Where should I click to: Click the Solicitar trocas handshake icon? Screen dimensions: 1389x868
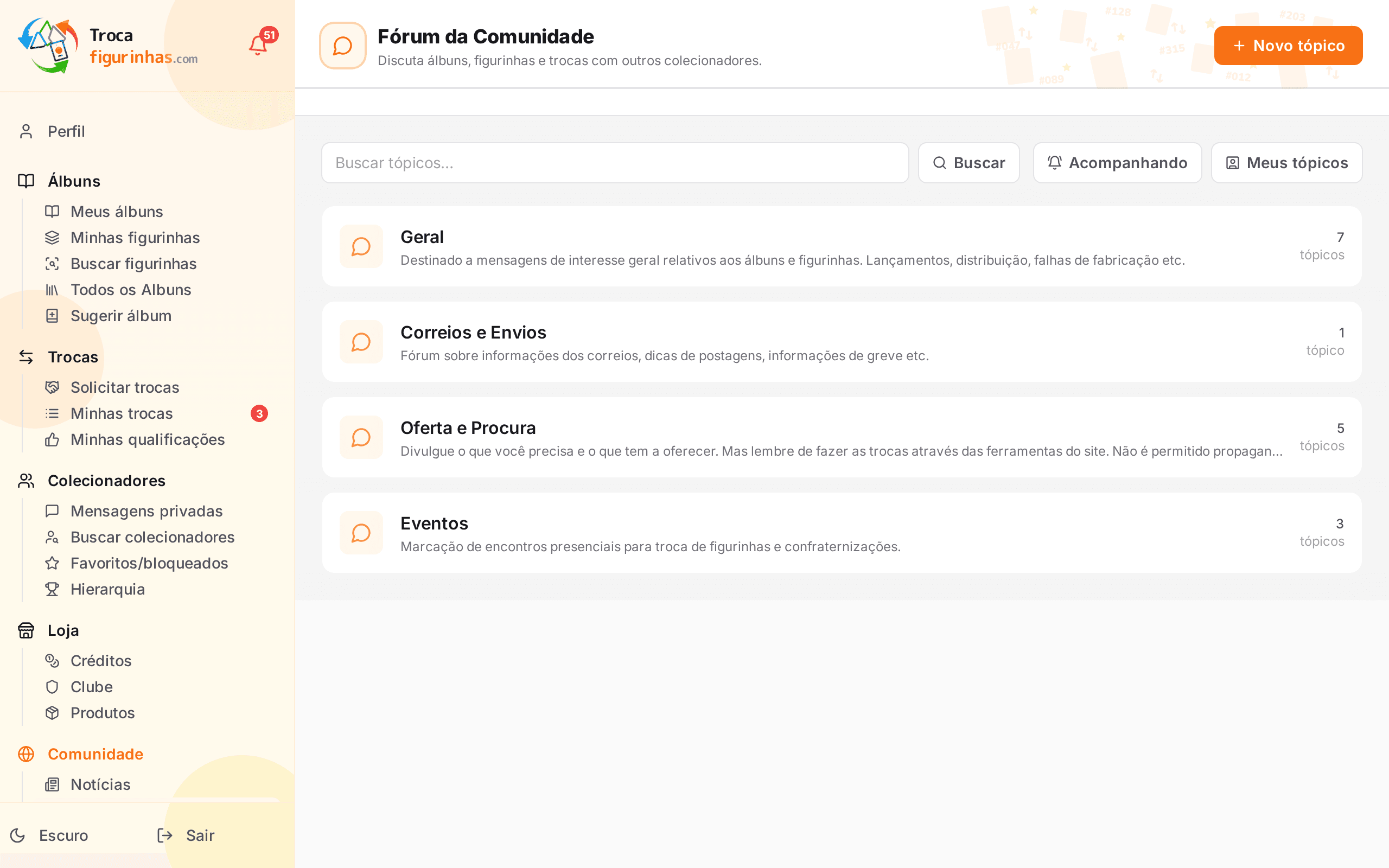pyautogui.click(x=52, y=387)
